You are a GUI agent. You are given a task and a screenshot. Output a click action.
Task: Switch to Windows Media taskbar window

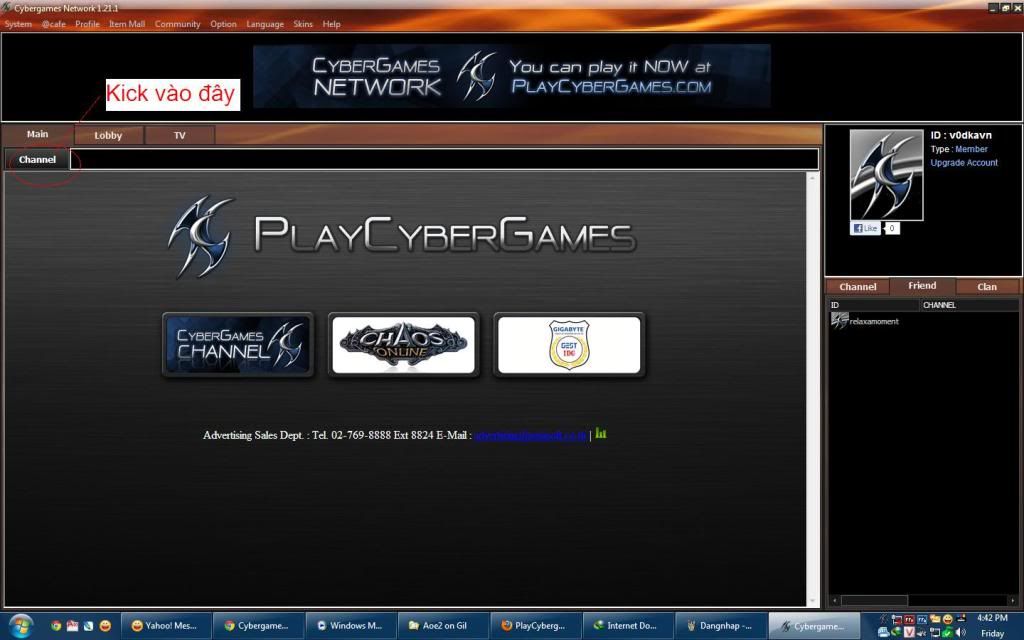click(351, 626)
